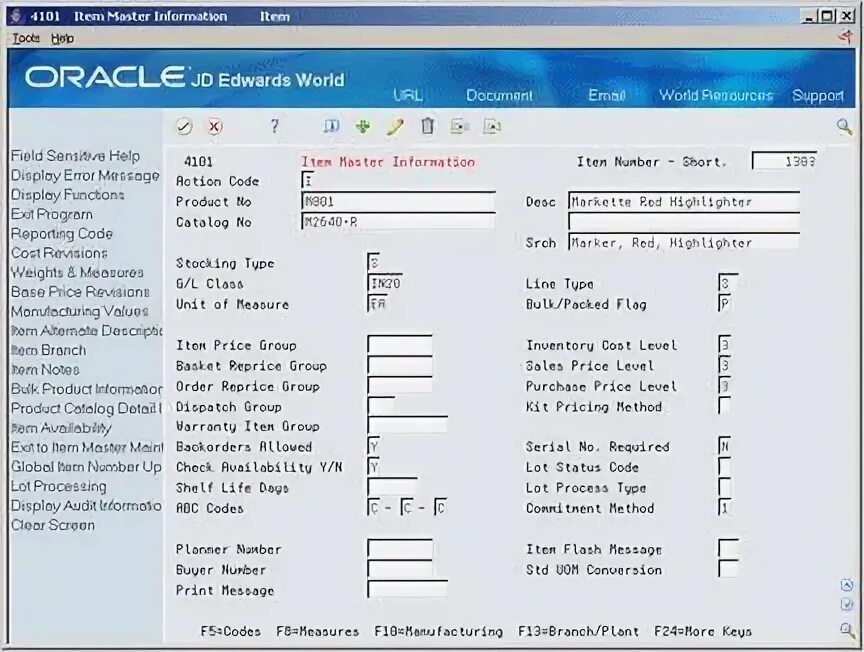Image resolution: width=864 pixels, height=652 pixels.
Task: Open the Tools menu
Action: [26, 38]
